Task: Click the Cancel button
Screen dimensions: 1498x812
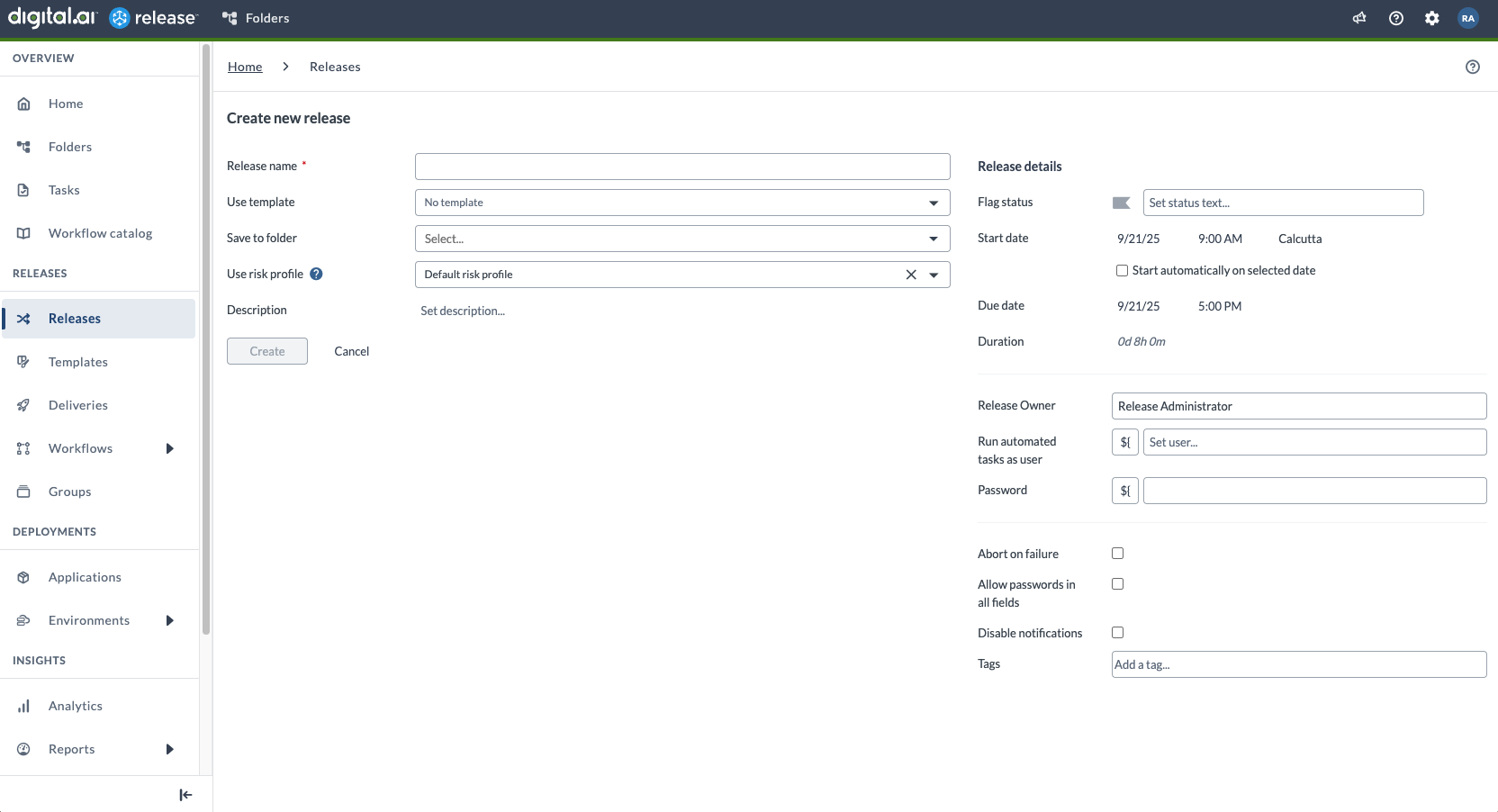Action: point(352,351)
